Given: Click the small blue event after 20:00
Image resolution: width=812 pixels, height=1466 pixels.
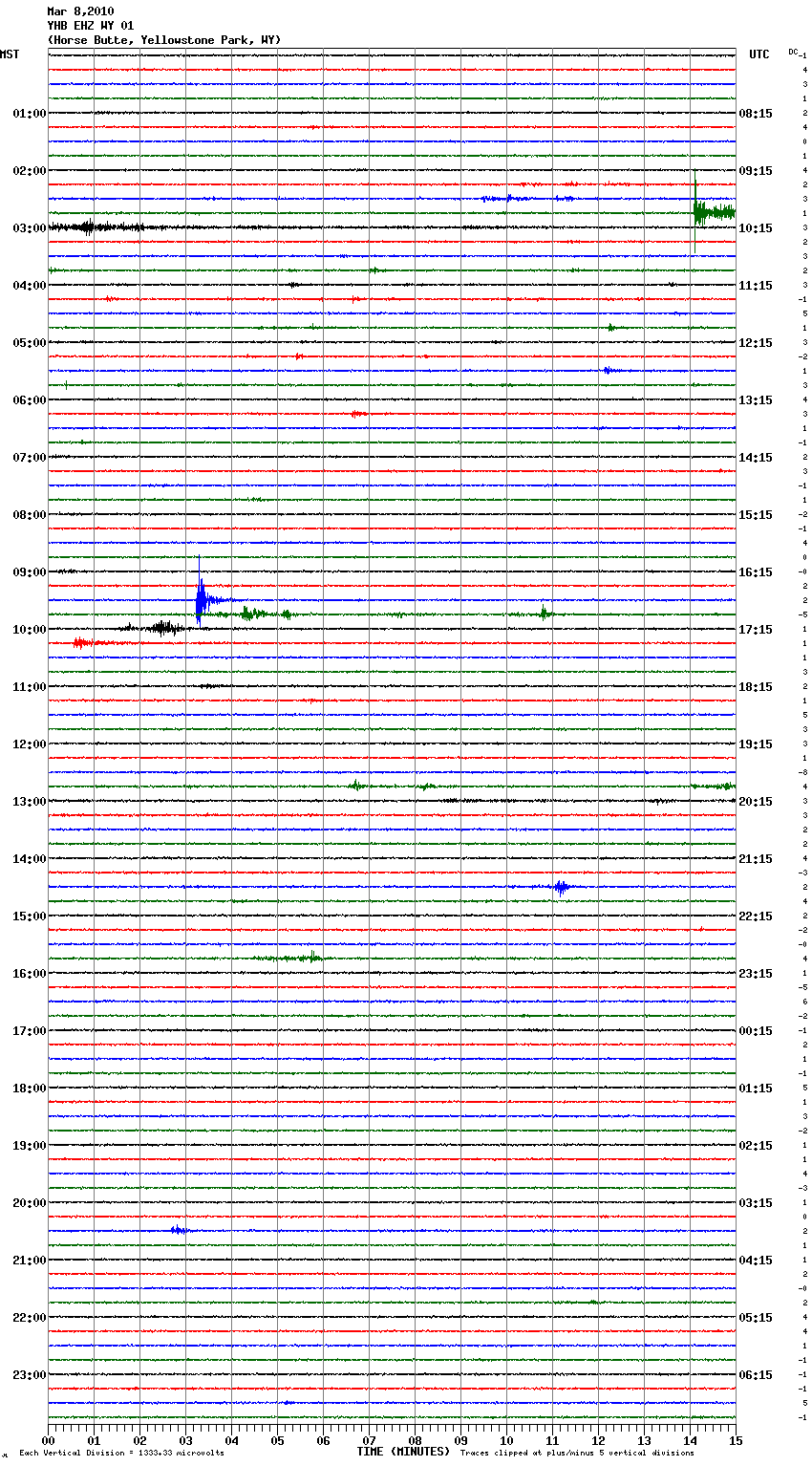Looking at the screenshot, I should click(x=179, y=1230).
